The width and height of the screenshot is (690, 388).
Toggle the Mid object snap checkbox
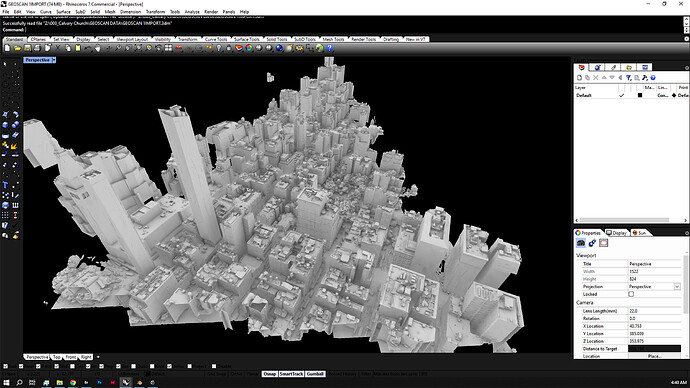coord(56,366)
